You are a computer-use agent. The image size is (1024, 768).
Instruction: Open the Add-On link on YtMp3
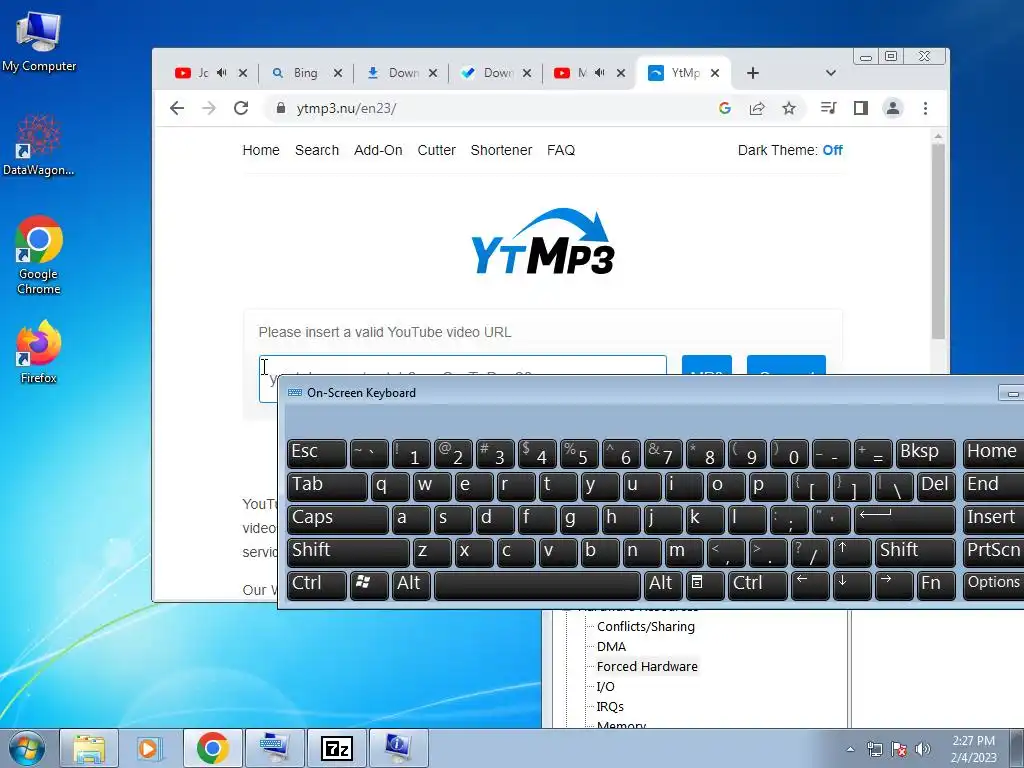378,150
